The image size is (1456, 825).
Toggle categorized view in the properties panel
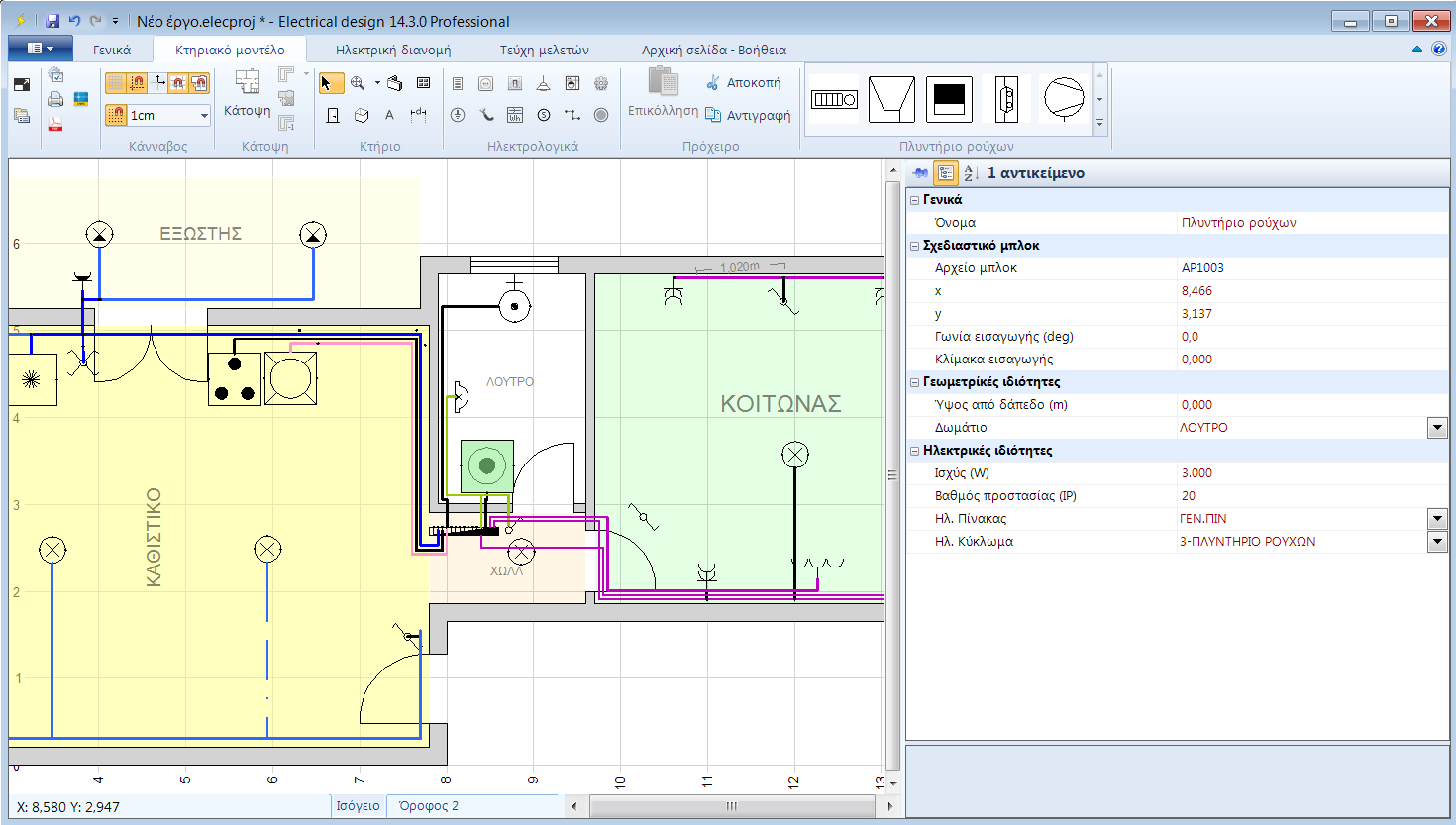[x=944, y=172]
